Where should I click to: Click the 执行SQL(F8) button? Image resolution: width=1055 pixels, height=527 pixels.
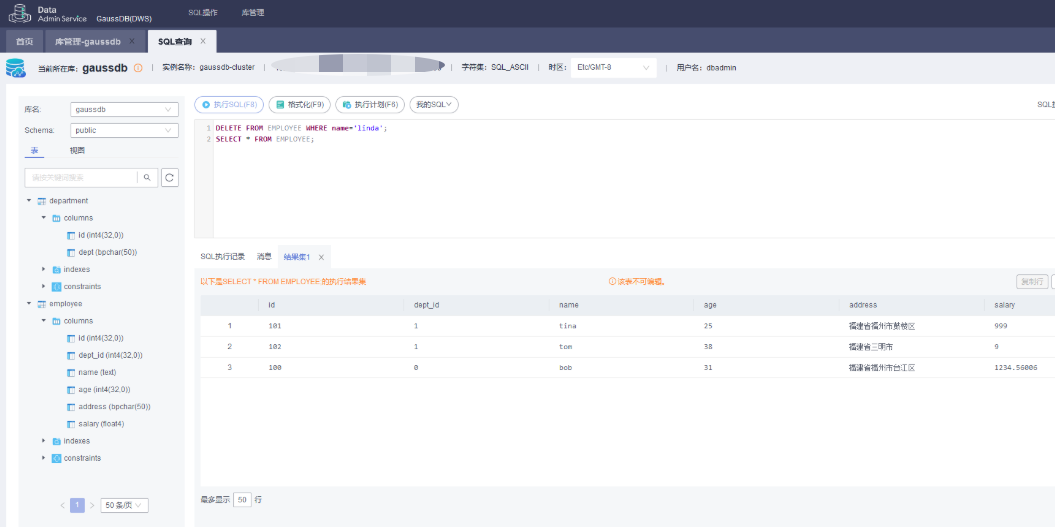coord(229,105)
